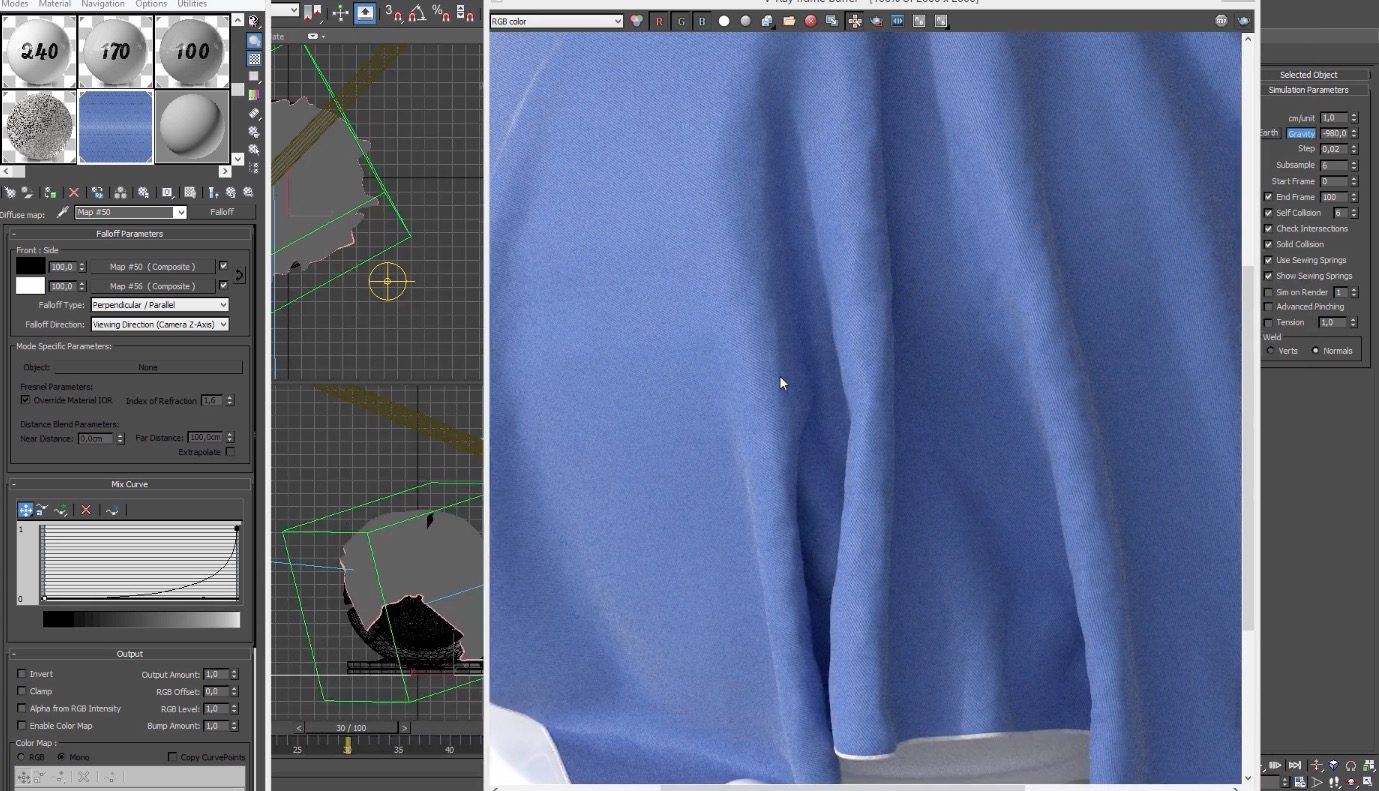Toggle the Map #50 enable checkbox
Image resolution: width=1379 pixels, height=791 pixels.
(x=223, y=266)
